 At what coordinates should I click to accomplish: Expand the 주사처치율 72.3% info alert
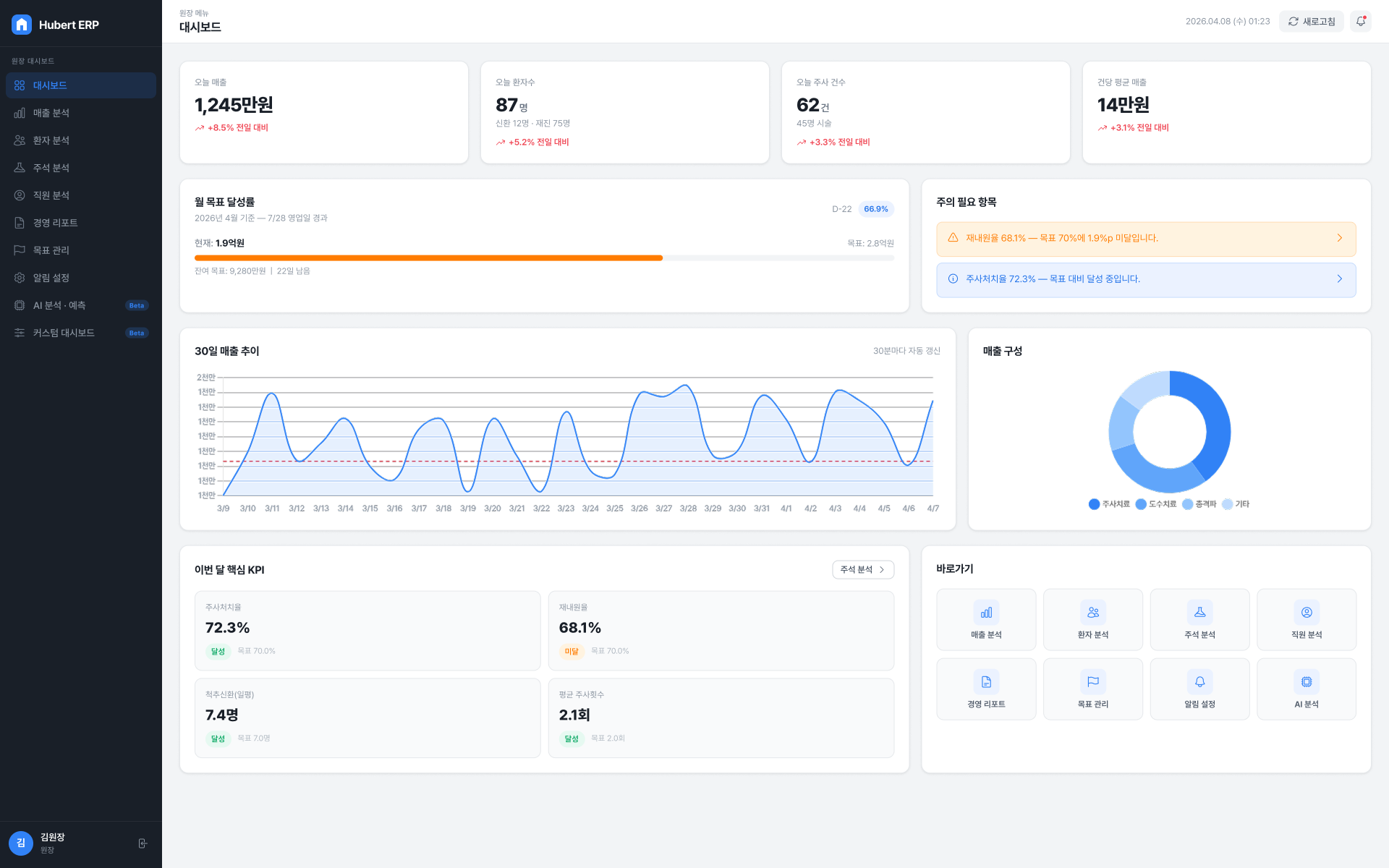[1146, 280]
